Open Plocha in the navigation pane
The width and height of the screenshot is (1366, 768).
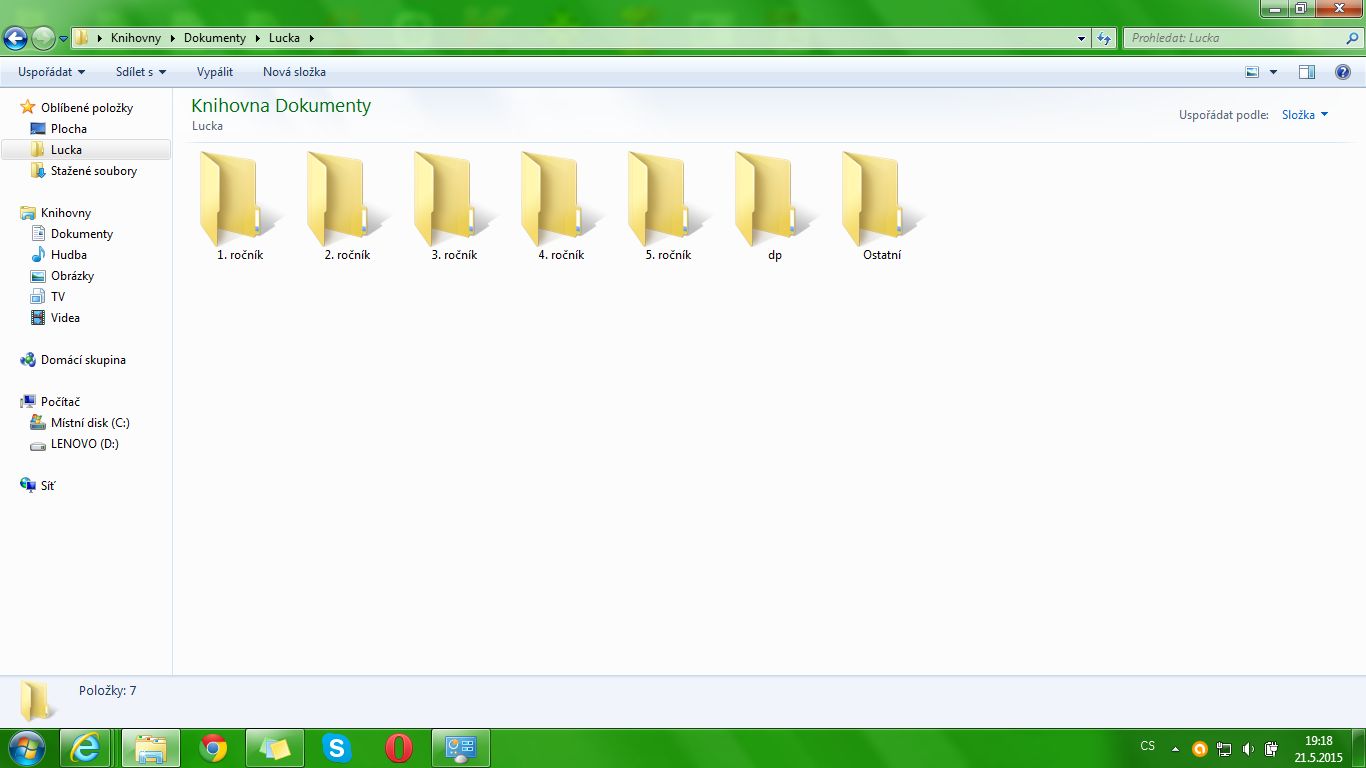click(x=69, y=128)
